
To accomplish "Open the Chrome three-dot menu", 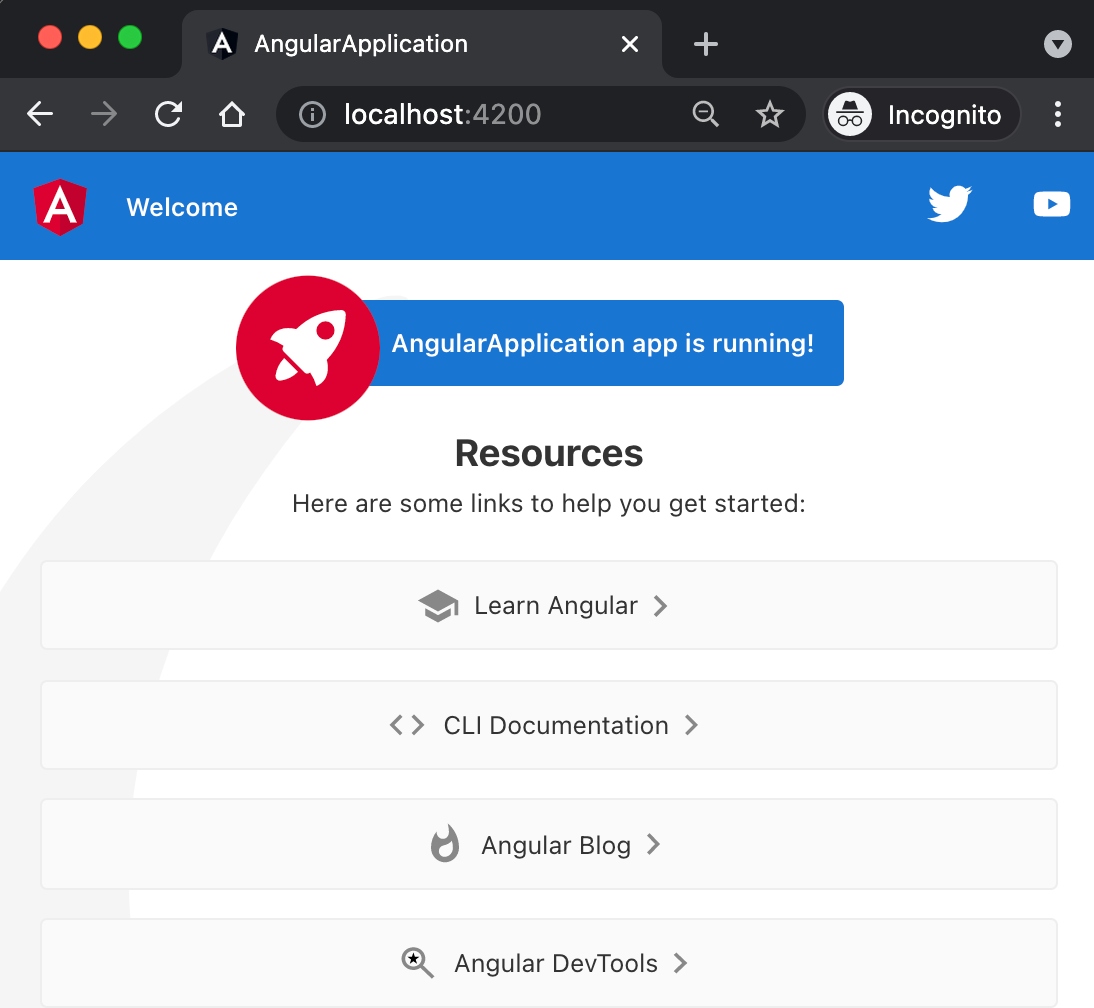I will (x=1058, y=114).
